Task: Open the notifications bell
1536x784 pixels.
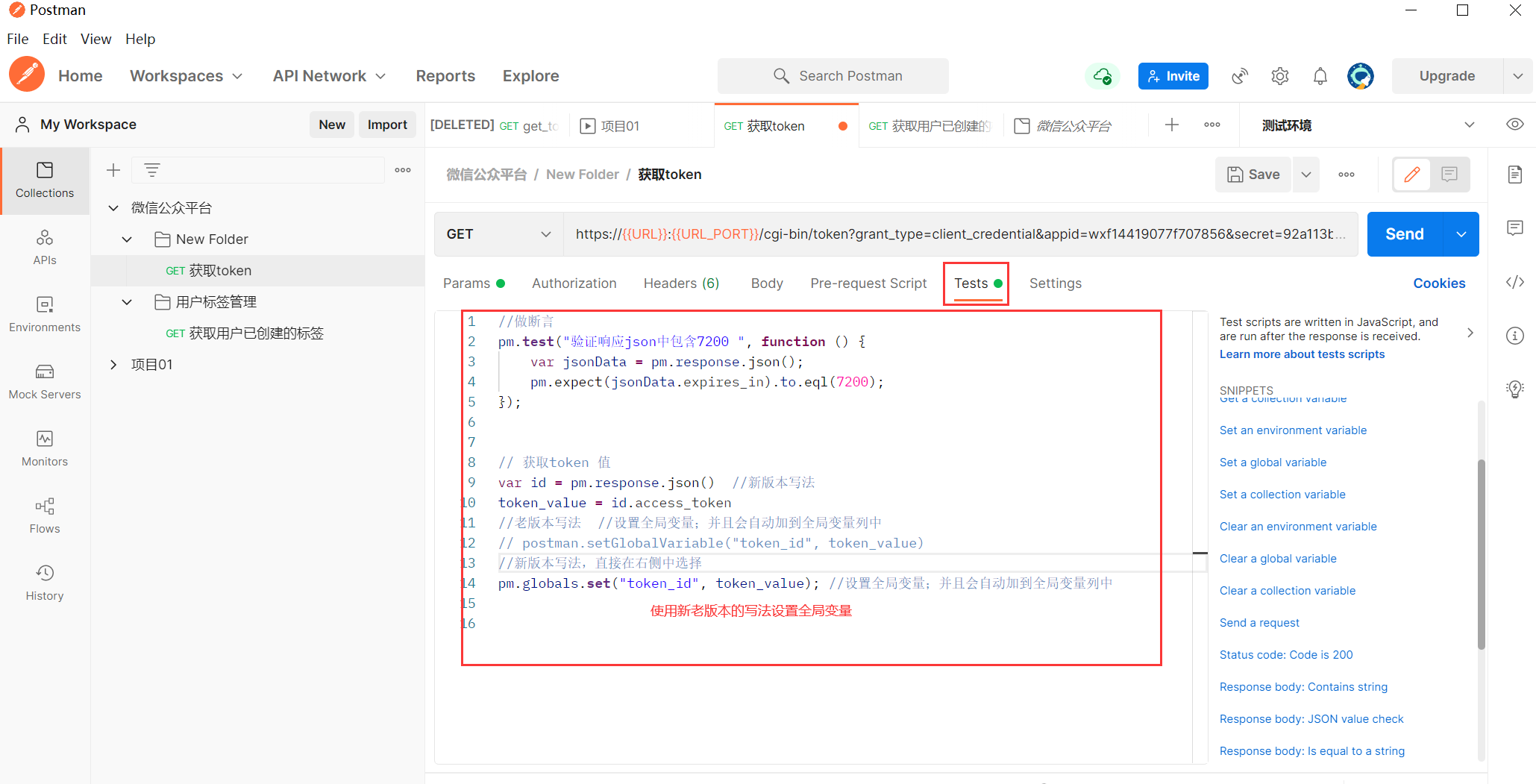Action: tap(1320, 76)
